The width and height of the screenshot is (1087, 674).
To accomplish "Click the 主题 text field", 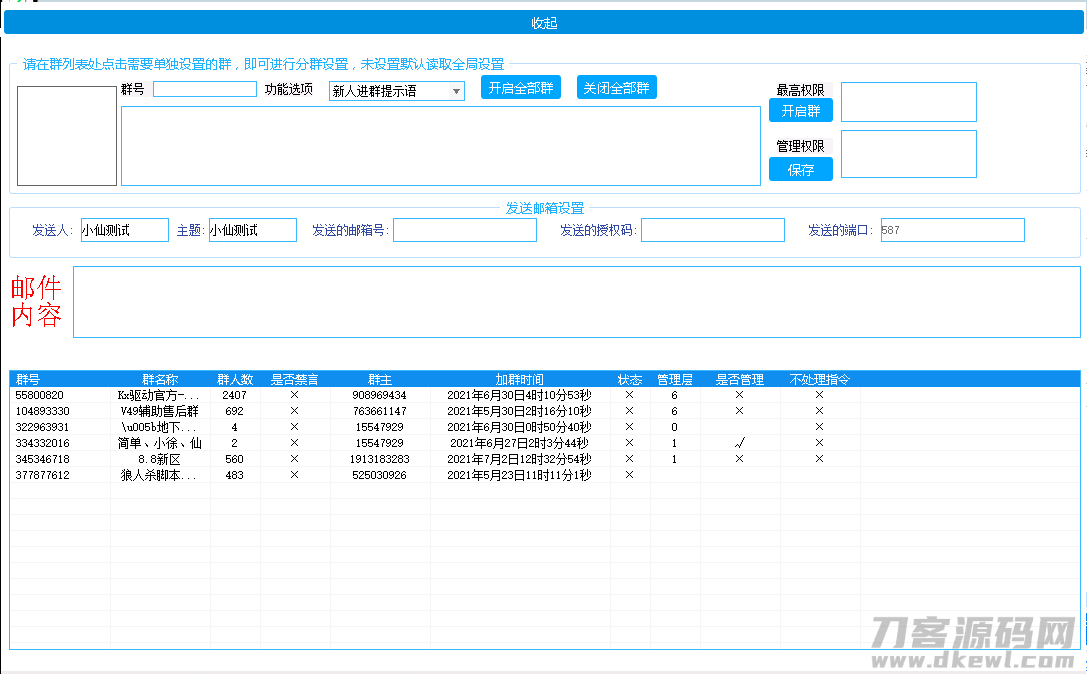I will (253, 230).
